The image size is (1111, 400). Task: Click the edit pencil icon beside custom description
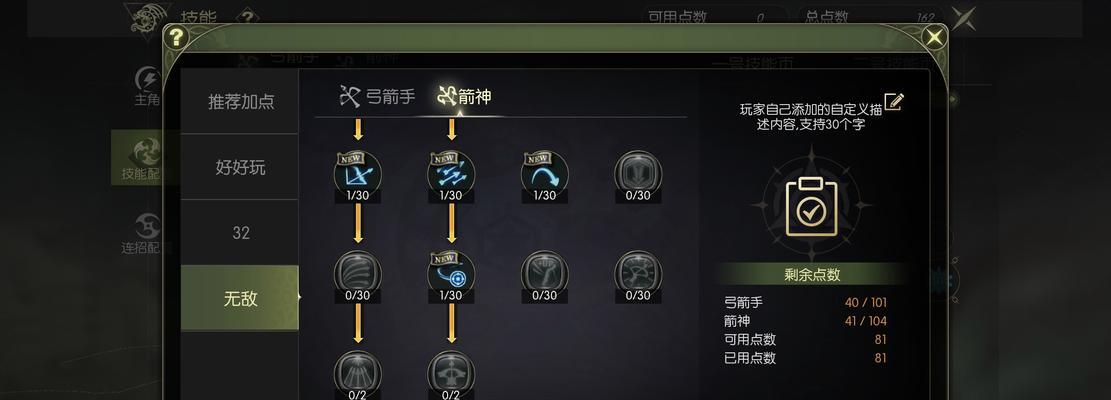tap(894, 102)
